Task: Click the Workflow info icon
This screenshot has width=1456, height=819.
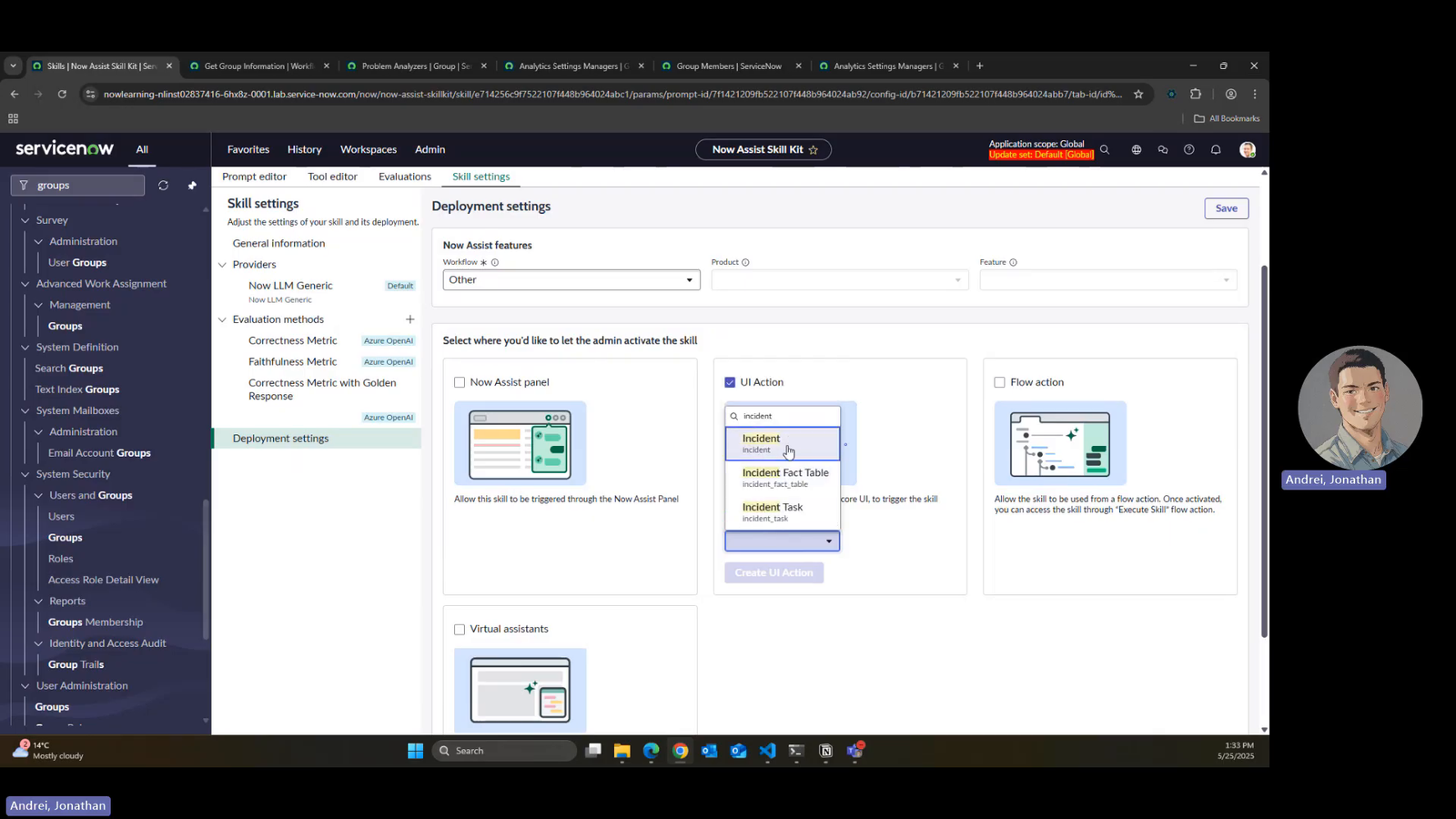Action: (495, 262)
